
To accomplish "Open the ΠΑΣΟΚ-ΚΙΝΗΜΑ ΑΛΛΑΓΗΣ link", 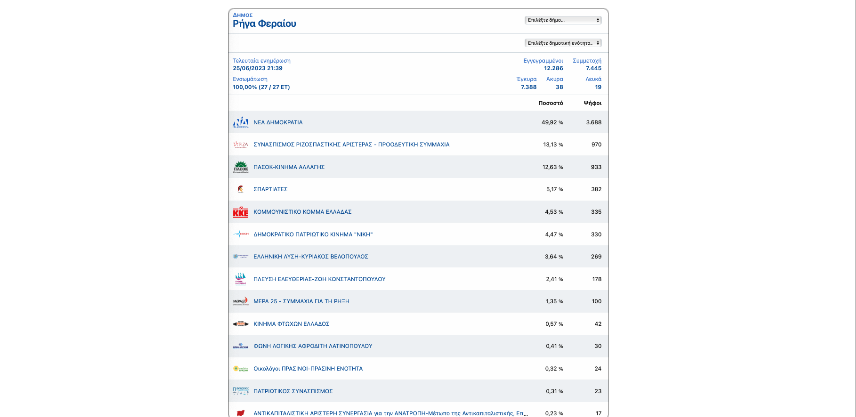I will [x=289, y=167].
